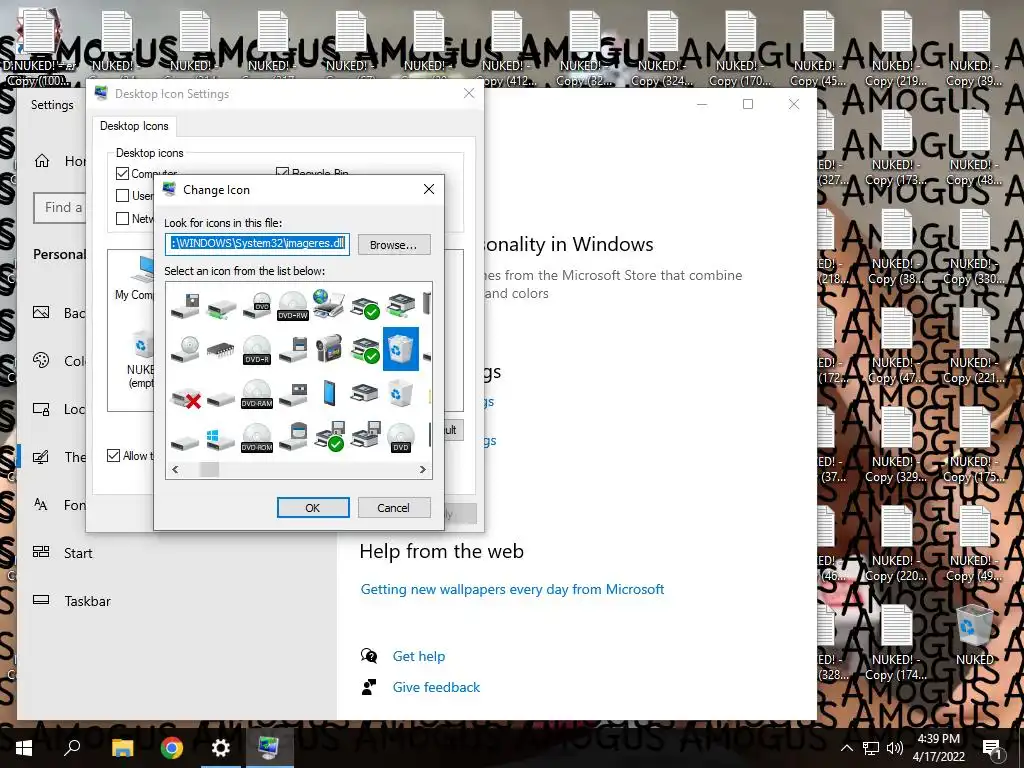Viewport: 1024px width, 768px height.
Task: Select top-row network printer without check mark
Action: [x=400, y=305]
